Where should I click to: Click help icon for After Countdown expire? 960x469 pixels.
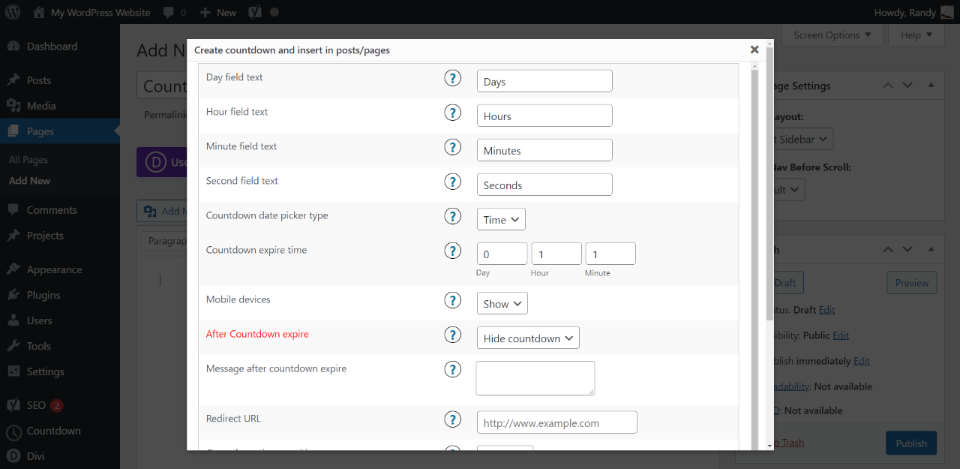click(x=452, y=335)
